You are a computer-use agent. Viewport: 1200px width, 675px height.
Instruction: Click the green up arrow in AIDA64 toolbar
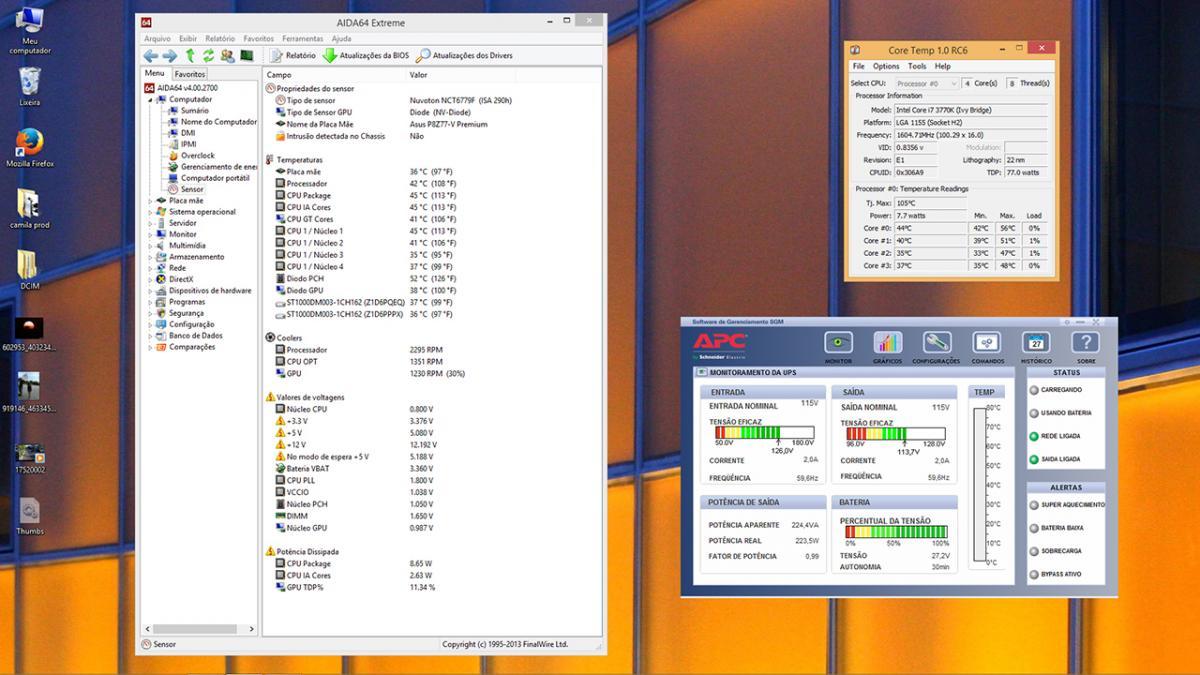click(x=189, y=56)
